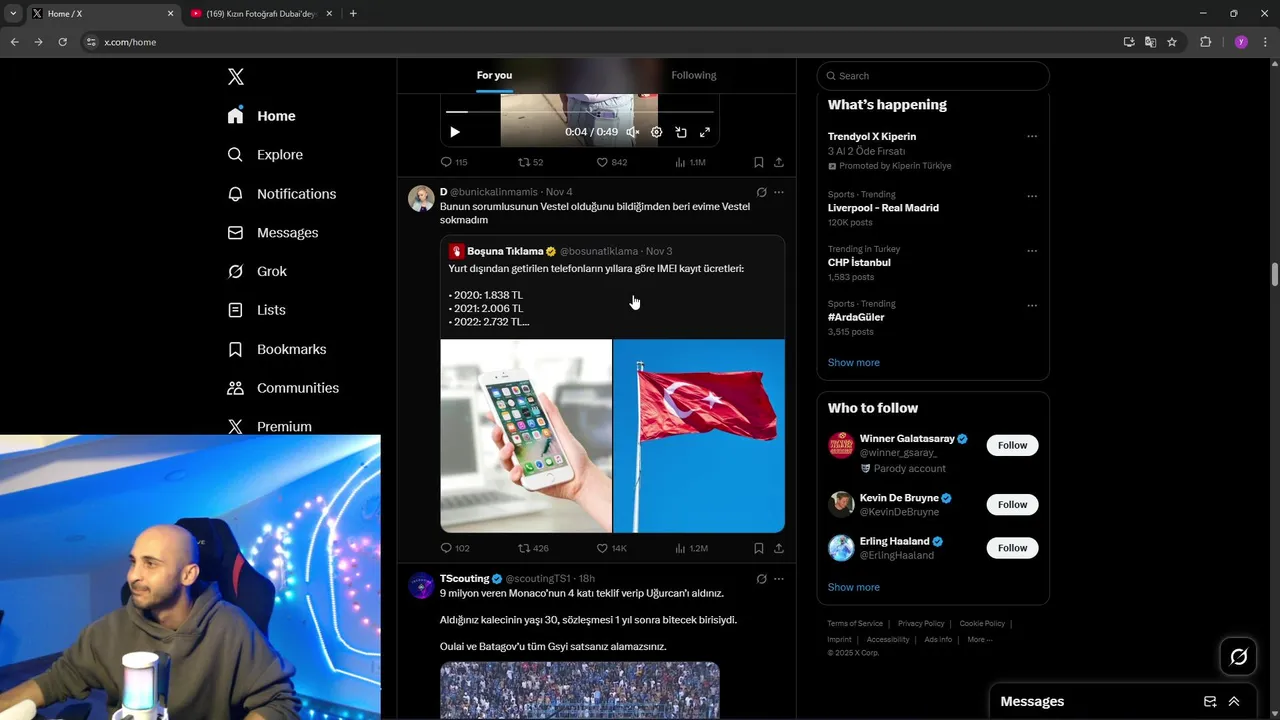
Task: Open more options for CHP İstanbul trend
Action: (1032, 251)
